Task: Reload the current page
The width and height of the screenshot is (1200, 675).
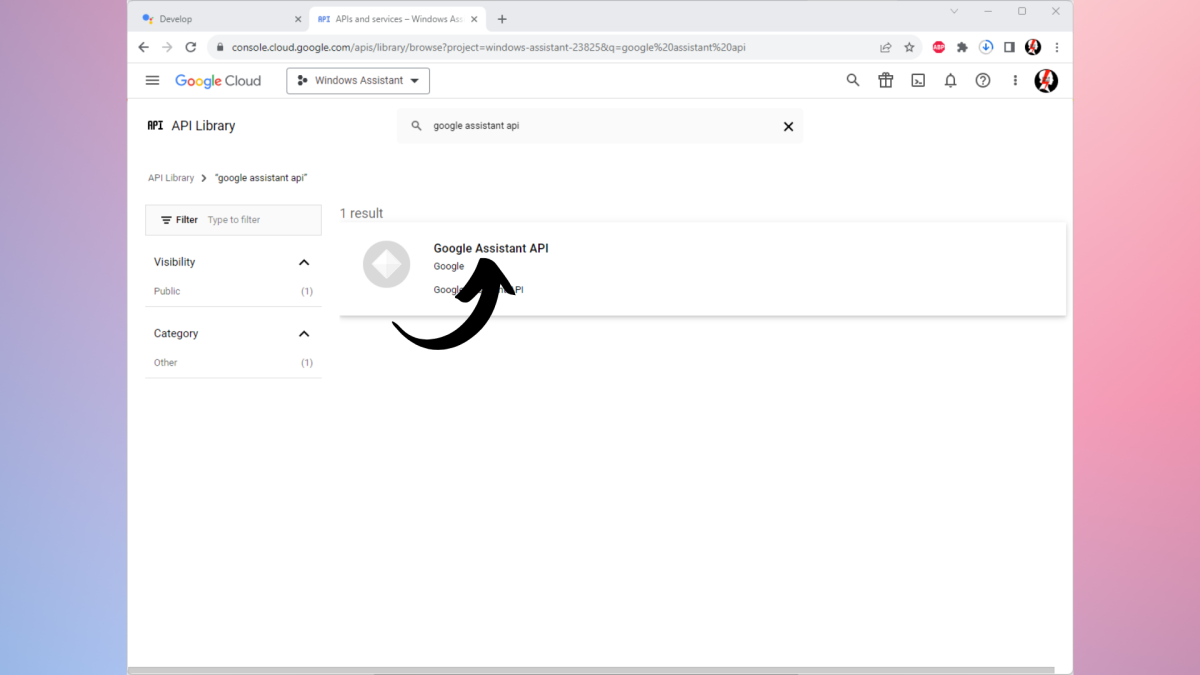Action: tap(191, 47)
